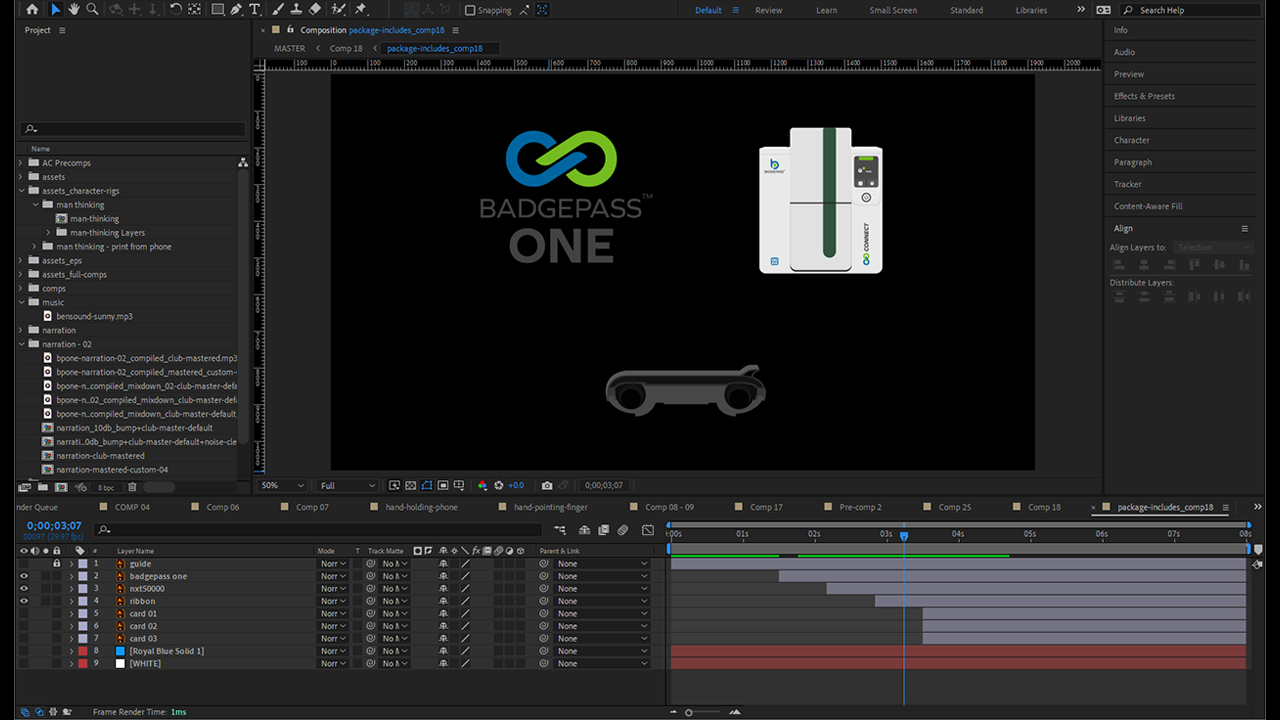Open the 50% magnification dropdown
The height and width of the screenshot is (720, 1280).
click(282, 486)
